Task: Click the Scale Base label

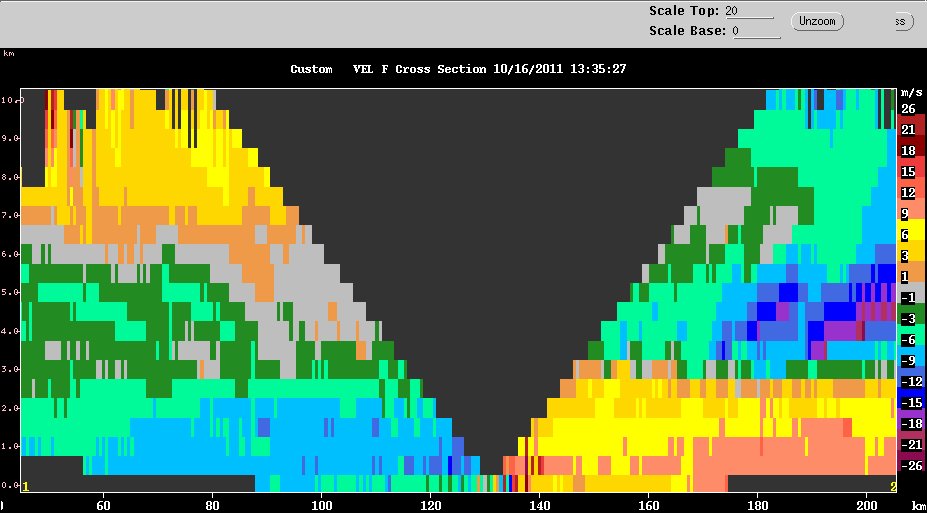Action: (688, 31)
